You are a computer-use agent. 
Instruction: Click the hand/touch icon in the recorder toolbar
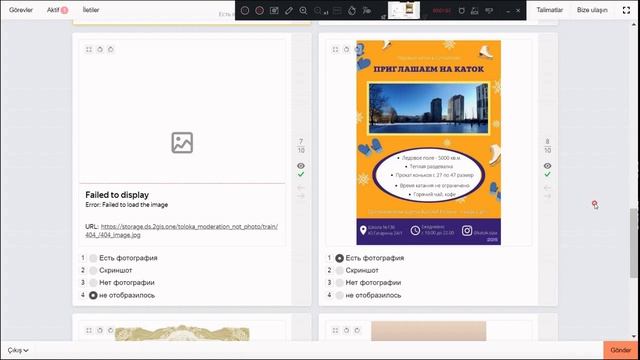pyautogui.click(x=352, y=11)
